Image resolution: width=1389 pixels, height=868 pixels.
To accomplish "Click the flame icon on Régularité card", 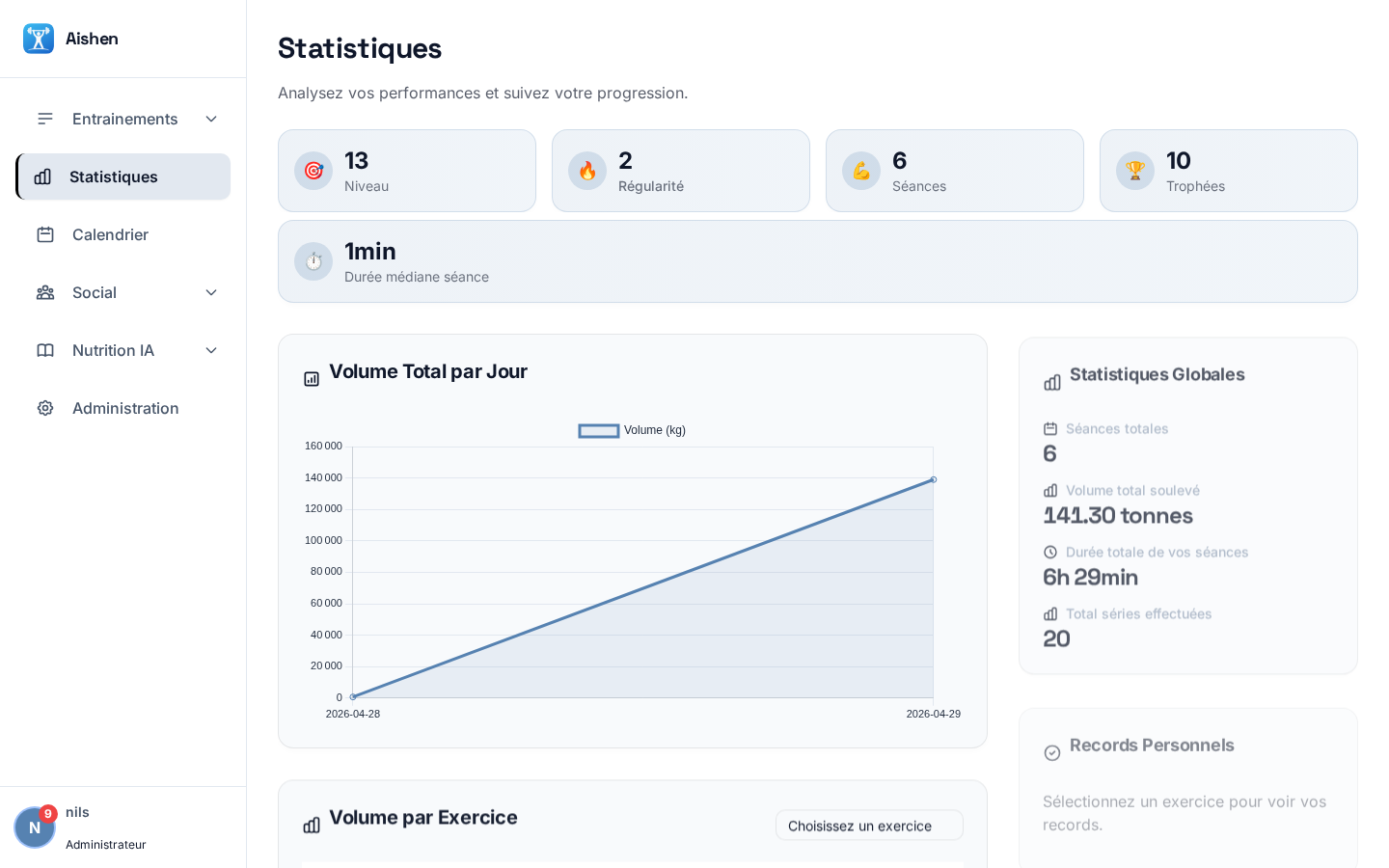I will pyautogui.click(x=587, y=171).
